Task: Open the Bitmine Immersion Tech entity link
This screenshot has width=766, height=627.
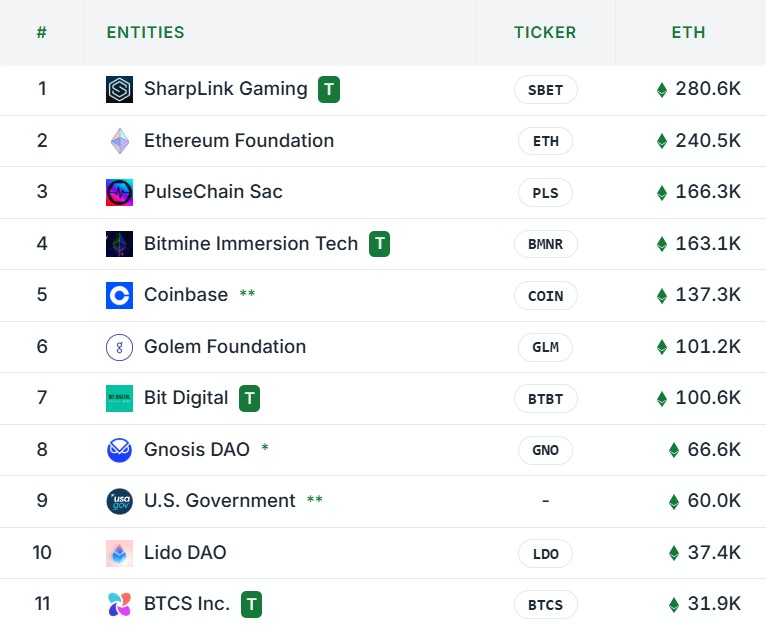Action: (x=251, y=243)
